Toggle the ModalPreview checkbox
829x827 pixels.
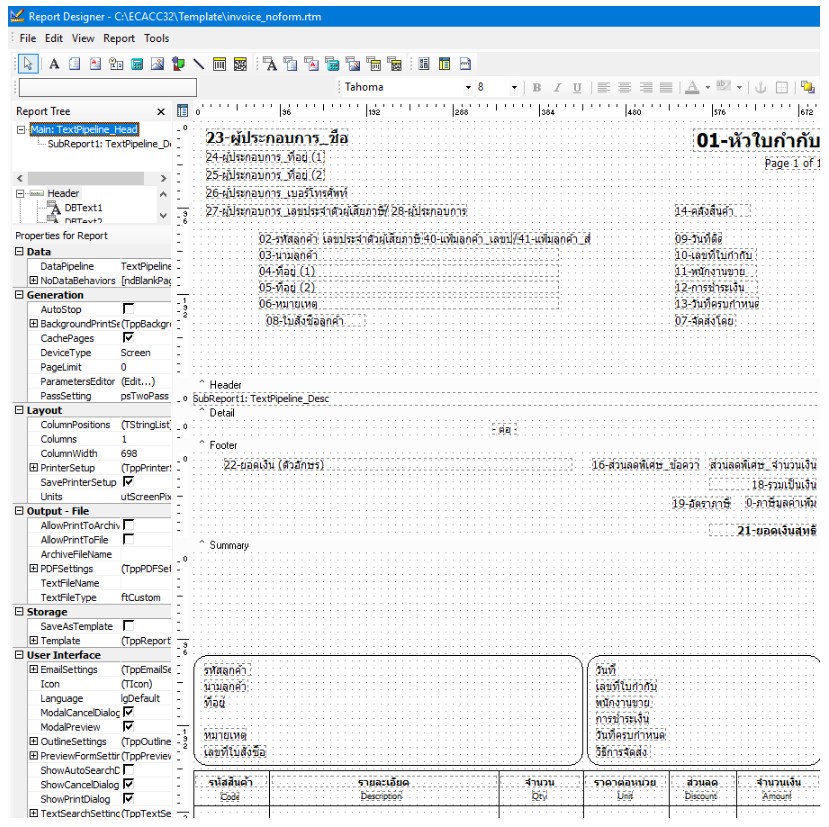pyautogui.click(x=128, y=726)
